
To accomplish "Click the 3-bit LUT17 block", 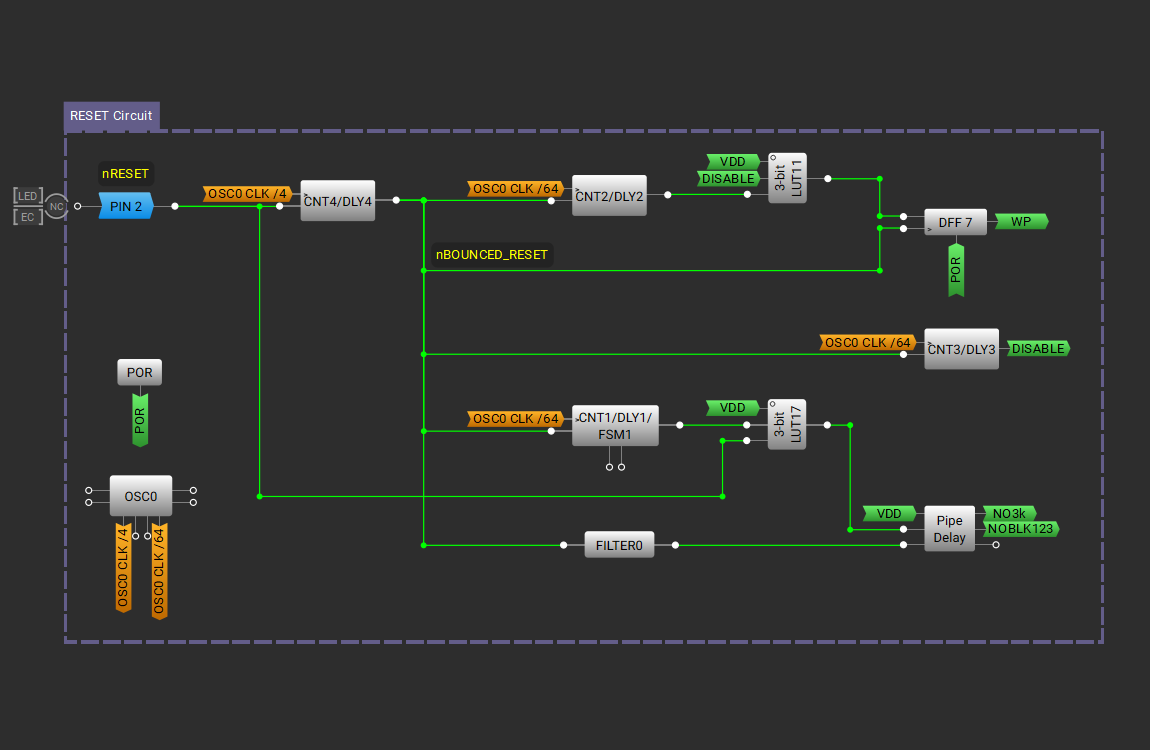I will [787, 425].
